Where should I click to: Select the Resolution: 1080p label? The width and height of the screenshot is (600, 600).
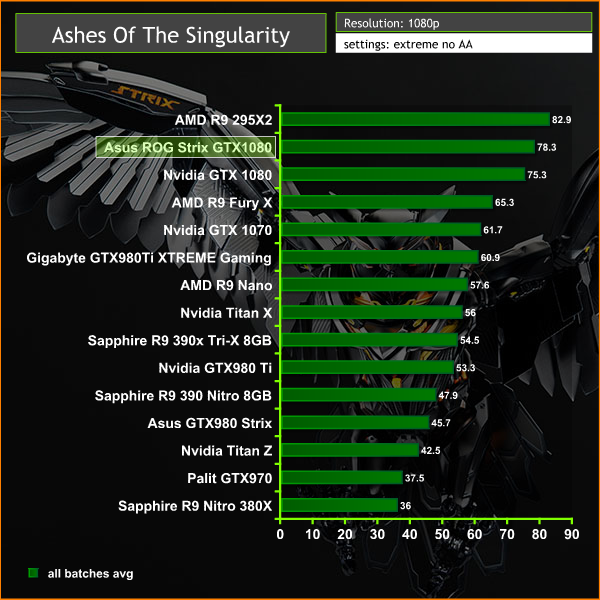[x=391, y=23]
